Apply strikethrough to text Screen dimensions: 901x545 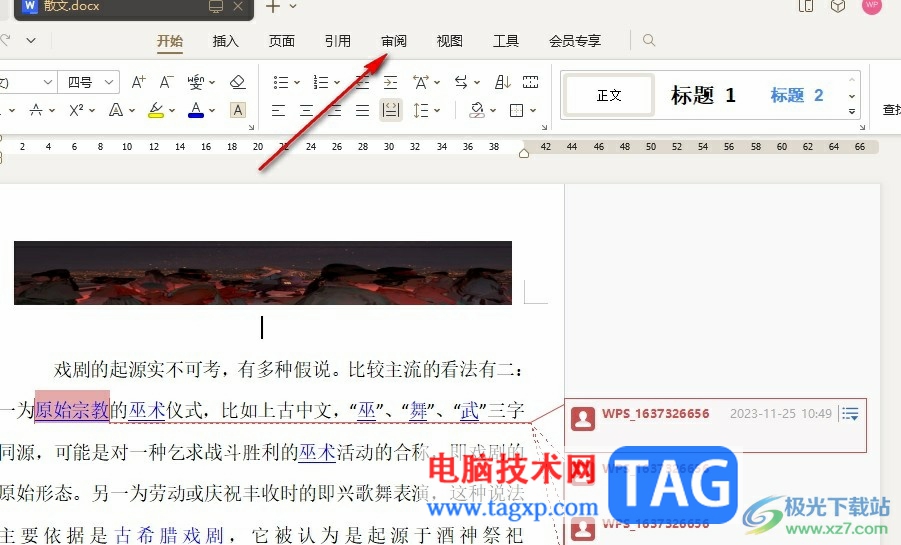click(36, 110)
